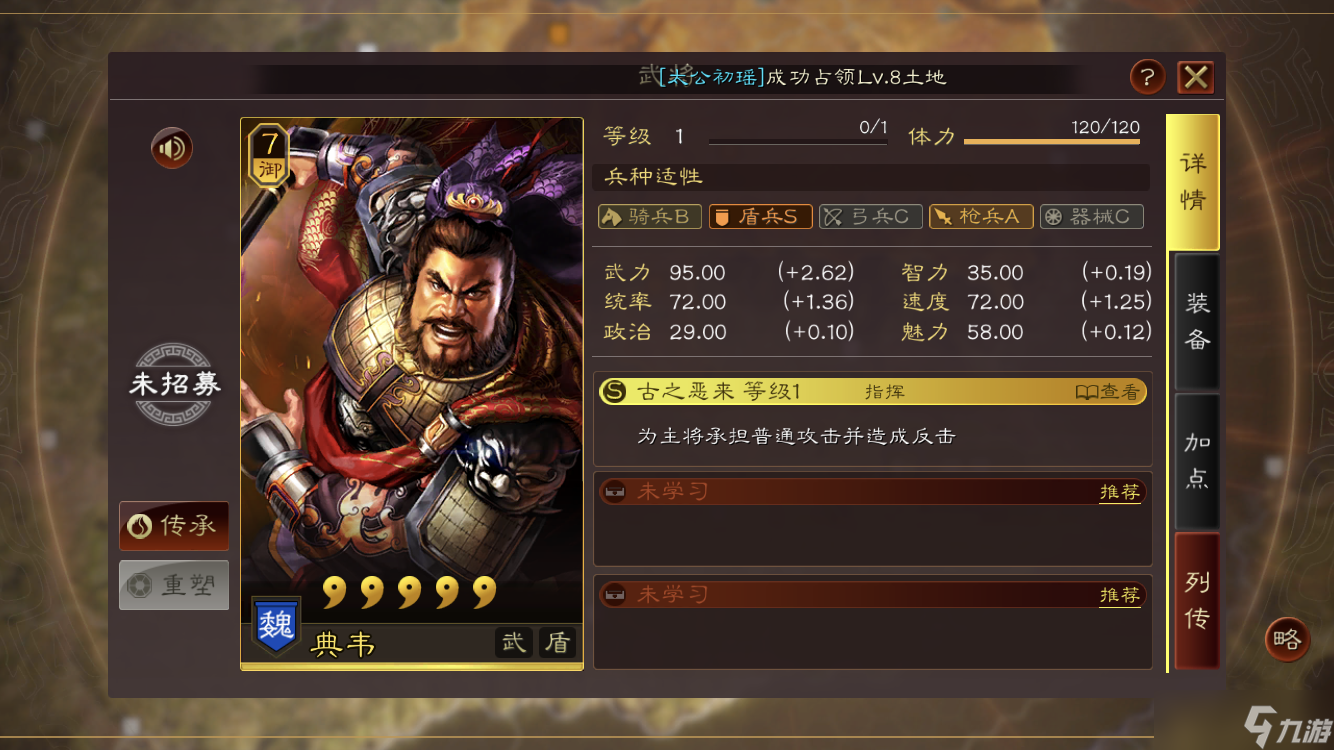
Task: Switch to the 装备 equipment tab
Action: pos(1197,322)
